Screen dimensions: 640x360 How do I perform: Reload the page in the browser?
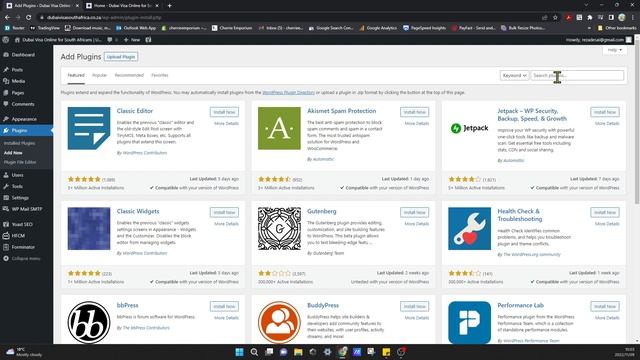tap(29, 18)
